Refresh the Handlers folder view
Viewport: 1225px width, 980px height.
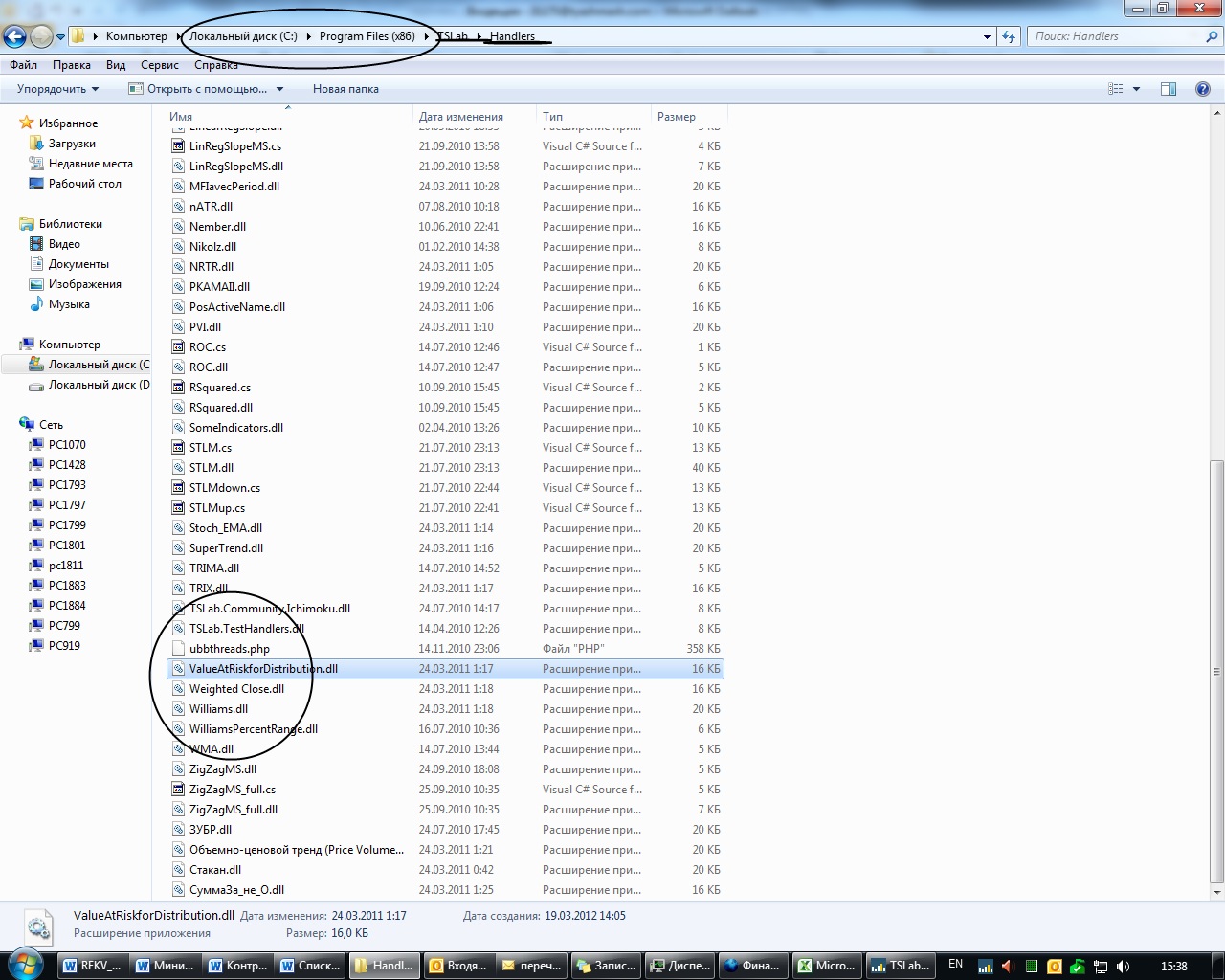tap(1009, 36)
